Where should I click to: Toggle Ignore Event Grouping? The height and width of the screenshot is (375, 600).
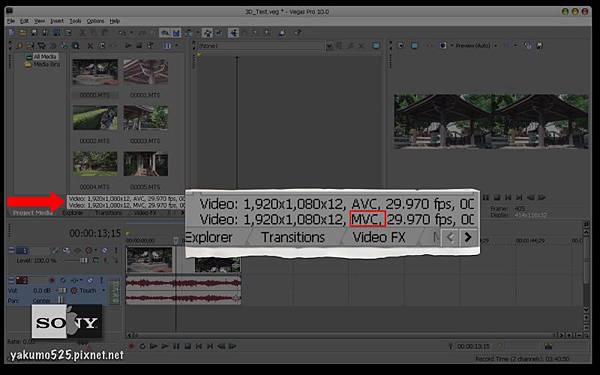click(x=218, y=33)
